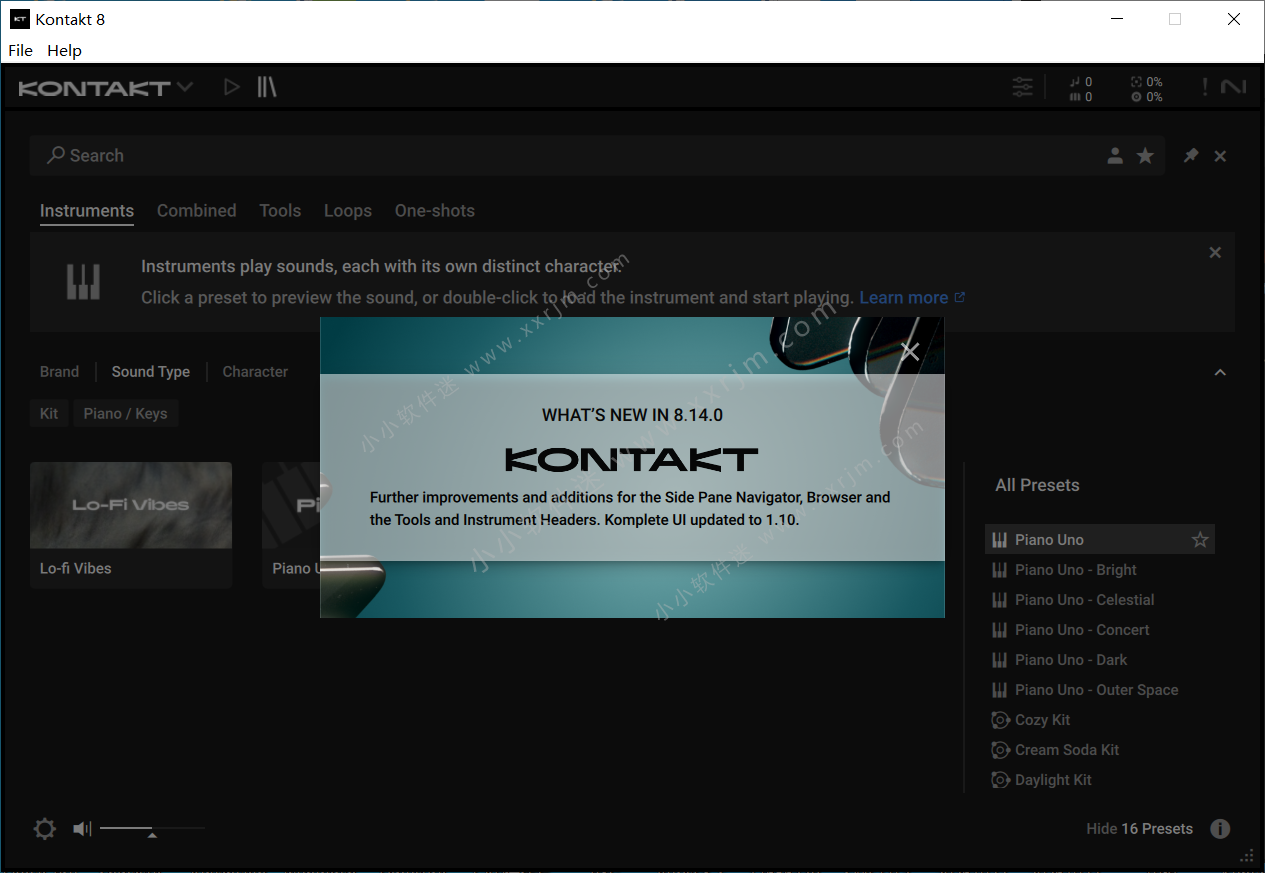Switch to the Combined tab
Viewport: 1265px width, 873px height.
click(197, 211)
